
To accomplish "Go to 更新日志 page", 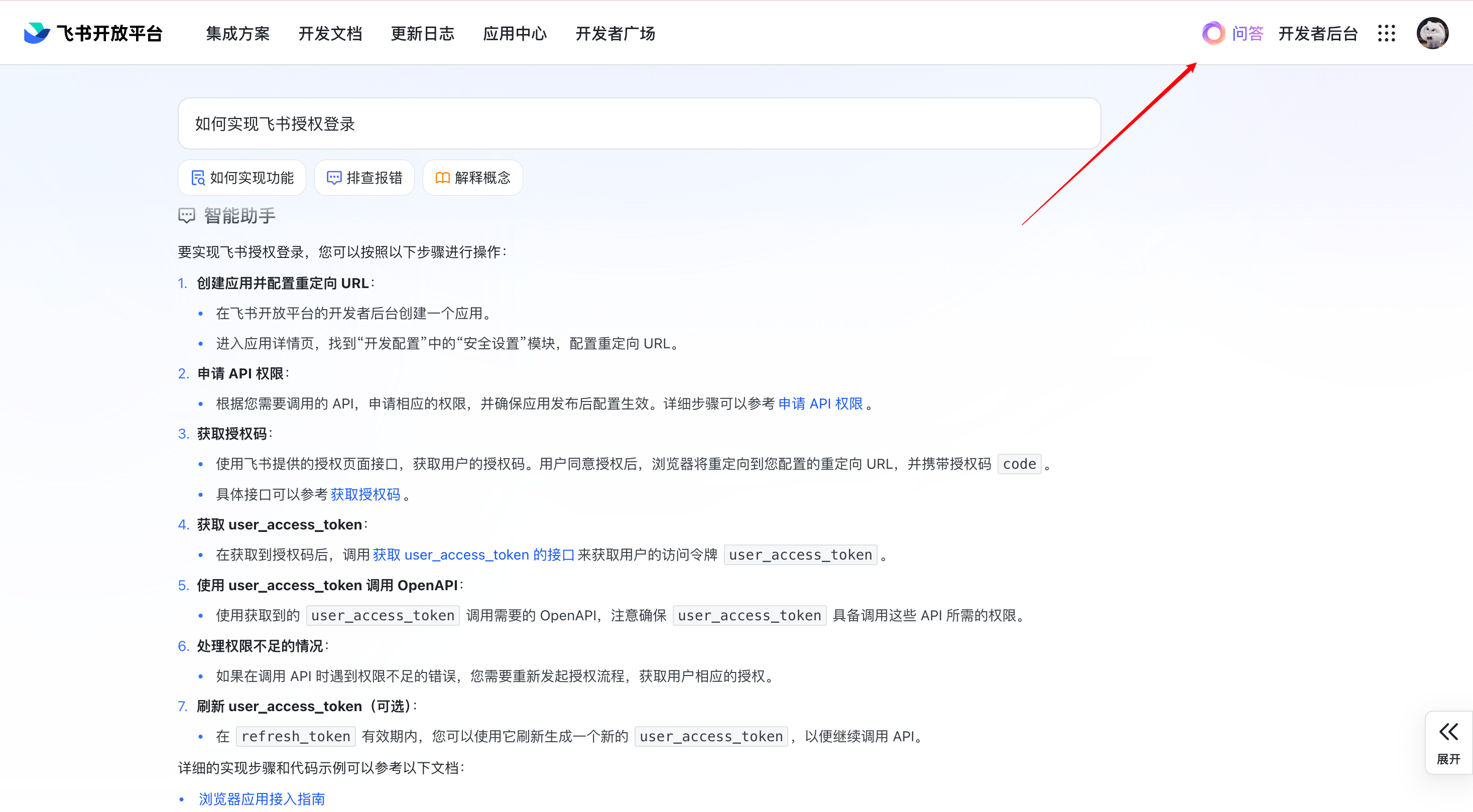I will coord(423,34).
